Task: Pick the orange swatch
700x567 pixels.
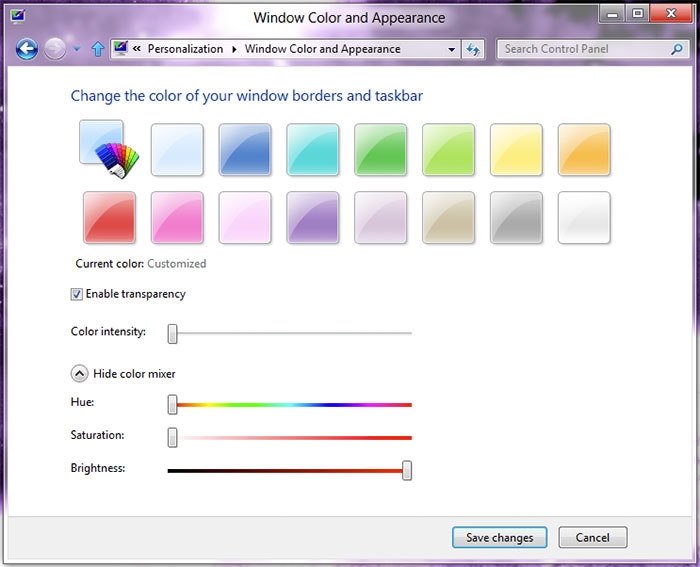Action: tap(584, 150)
